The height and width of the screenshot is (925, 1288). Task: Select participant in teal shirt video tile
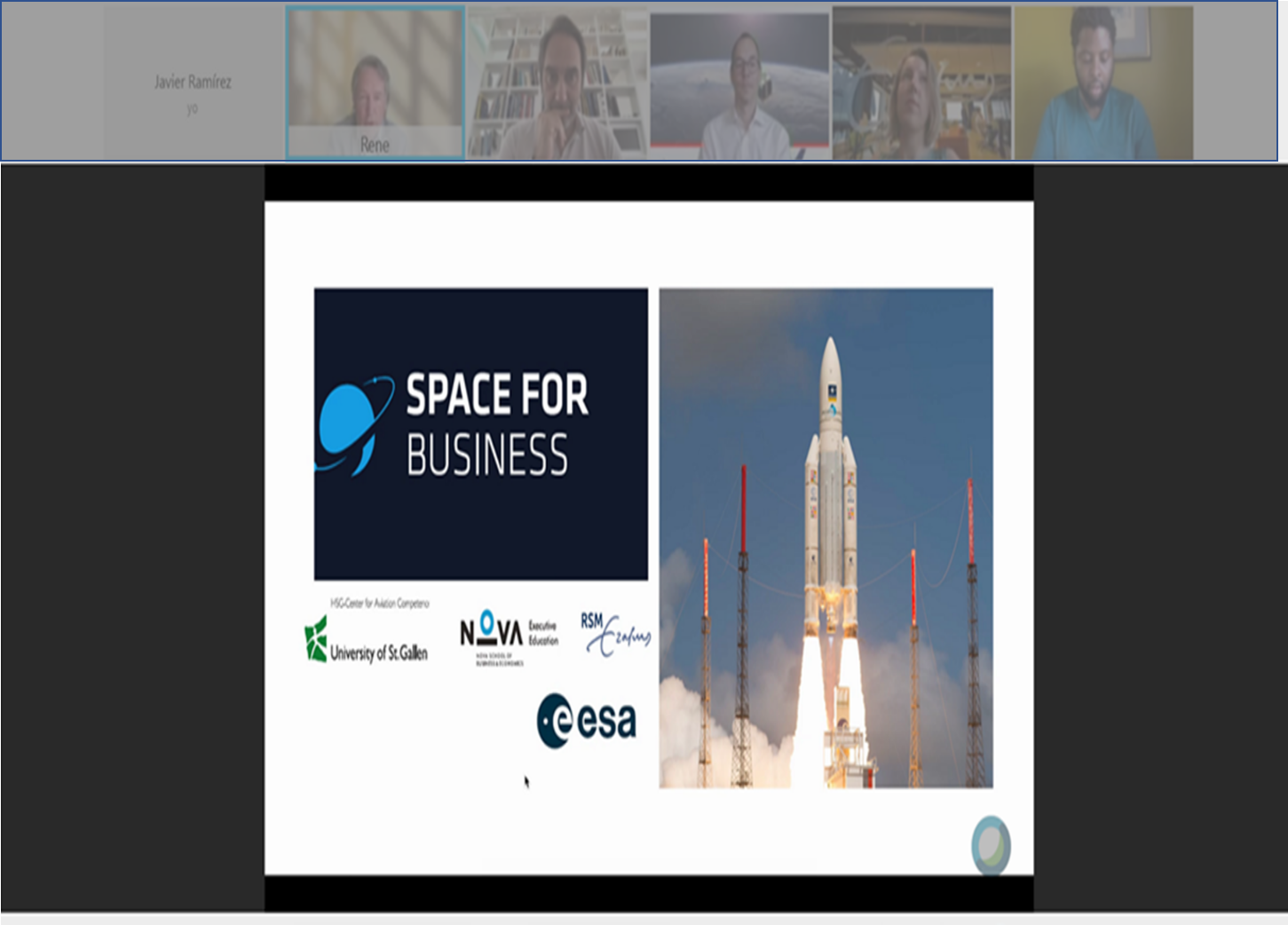click(1103, 83)
